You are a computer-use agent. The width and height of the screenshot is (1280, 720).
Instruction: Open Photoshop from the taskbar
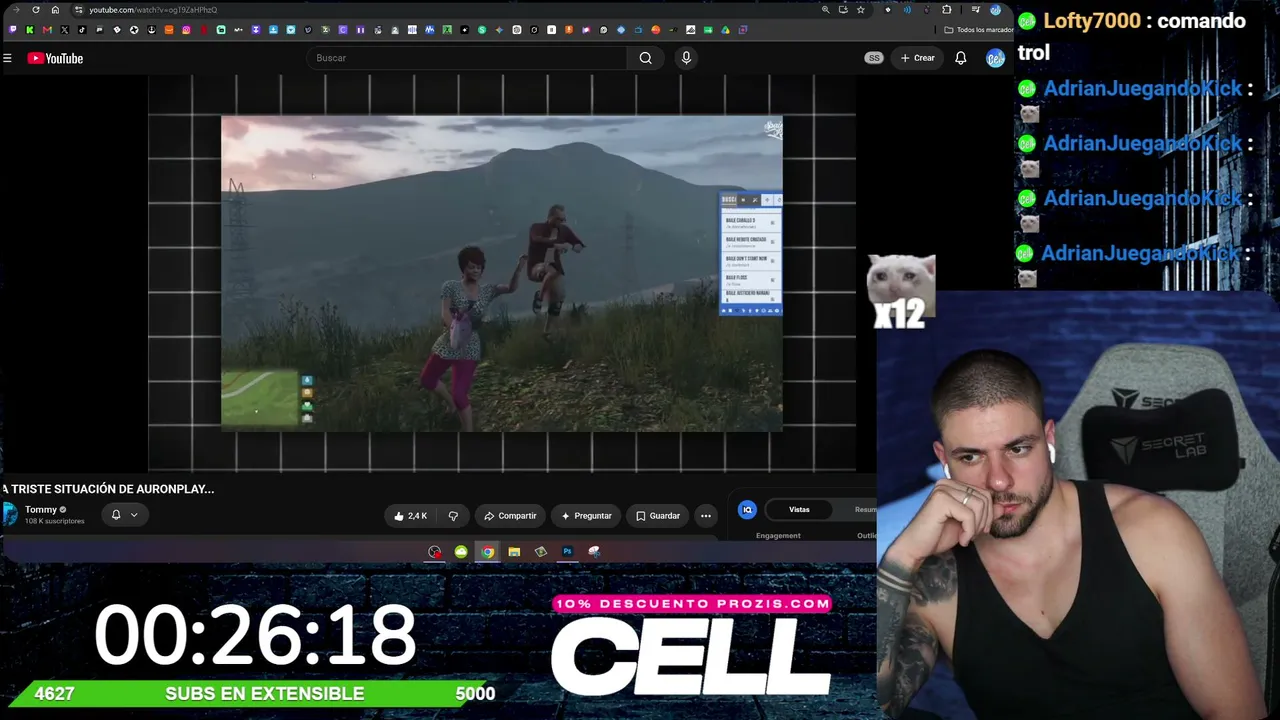pyautogui.click(x=567, y=551)
